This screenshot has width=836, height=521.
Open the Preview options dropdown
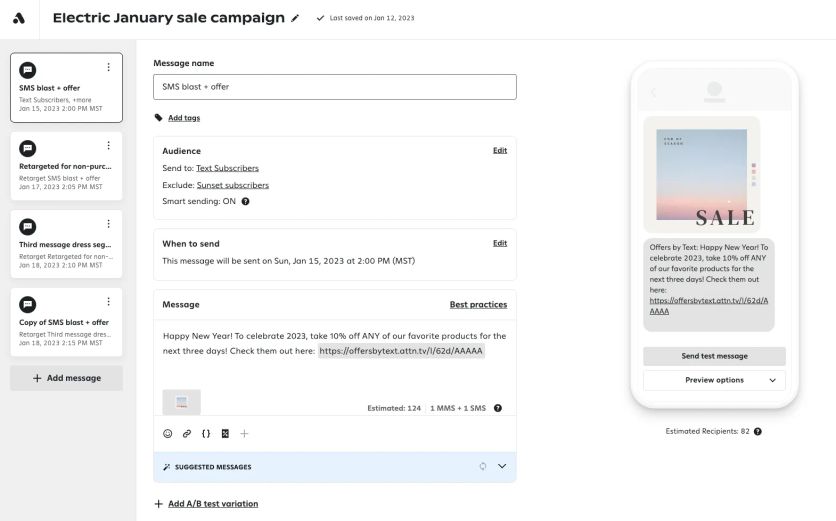pyautogui.click(x=714, y=380)
